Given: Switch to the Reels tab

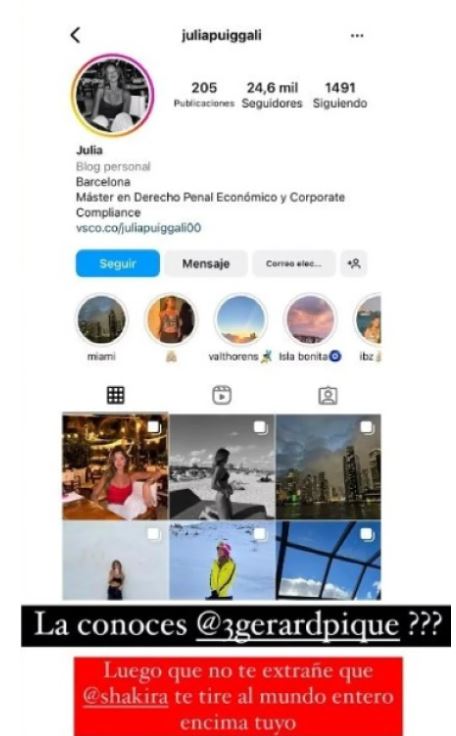Looking at the screenshot, I should click(x=222, y=395).
